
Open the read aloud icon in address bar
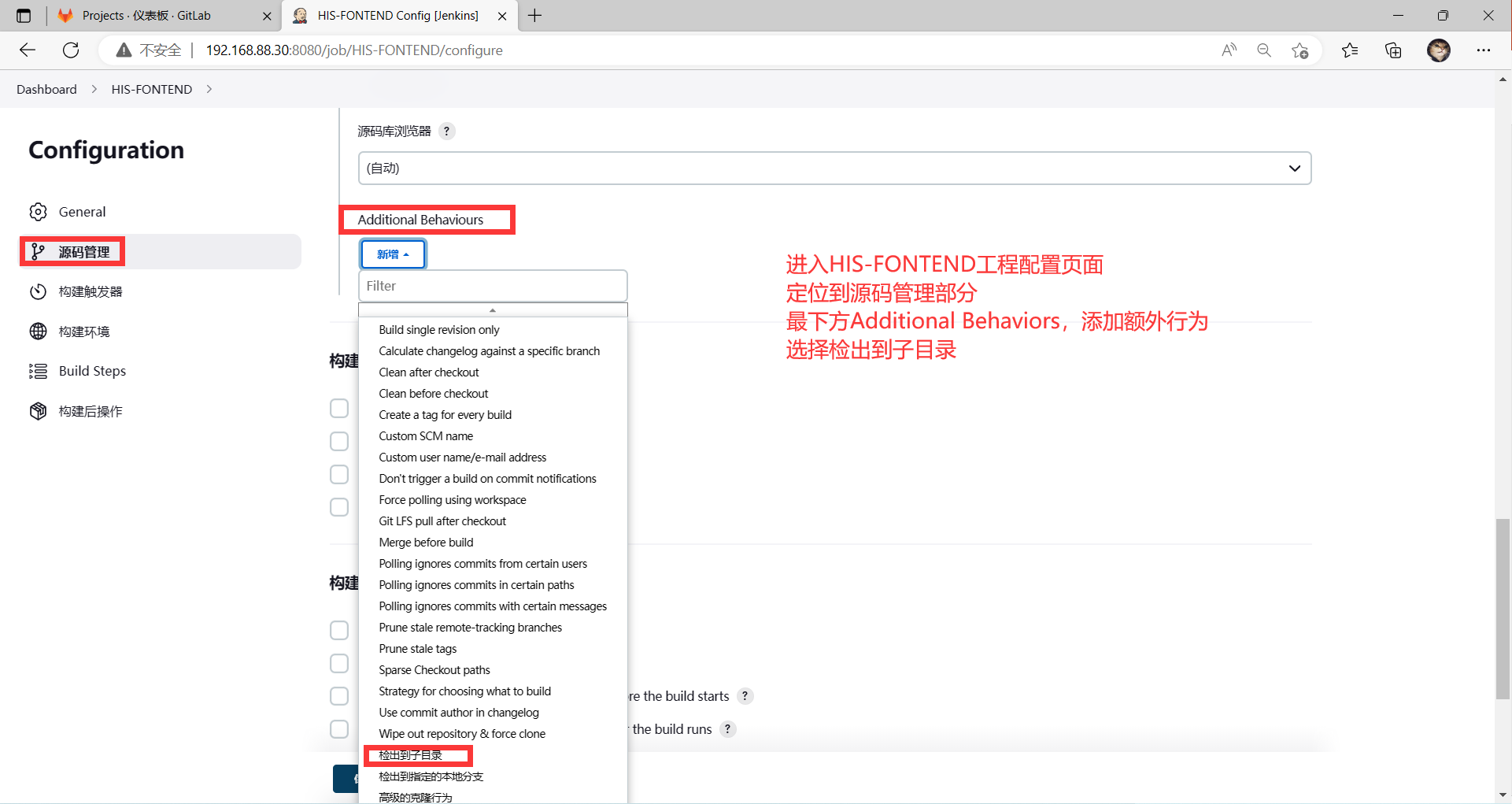[1229, 50]
